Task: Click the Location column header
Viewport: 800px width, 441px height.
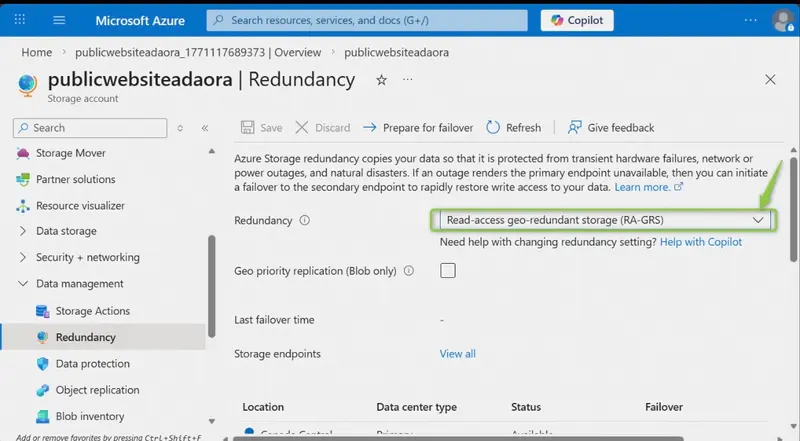Action: coord(263,407)
